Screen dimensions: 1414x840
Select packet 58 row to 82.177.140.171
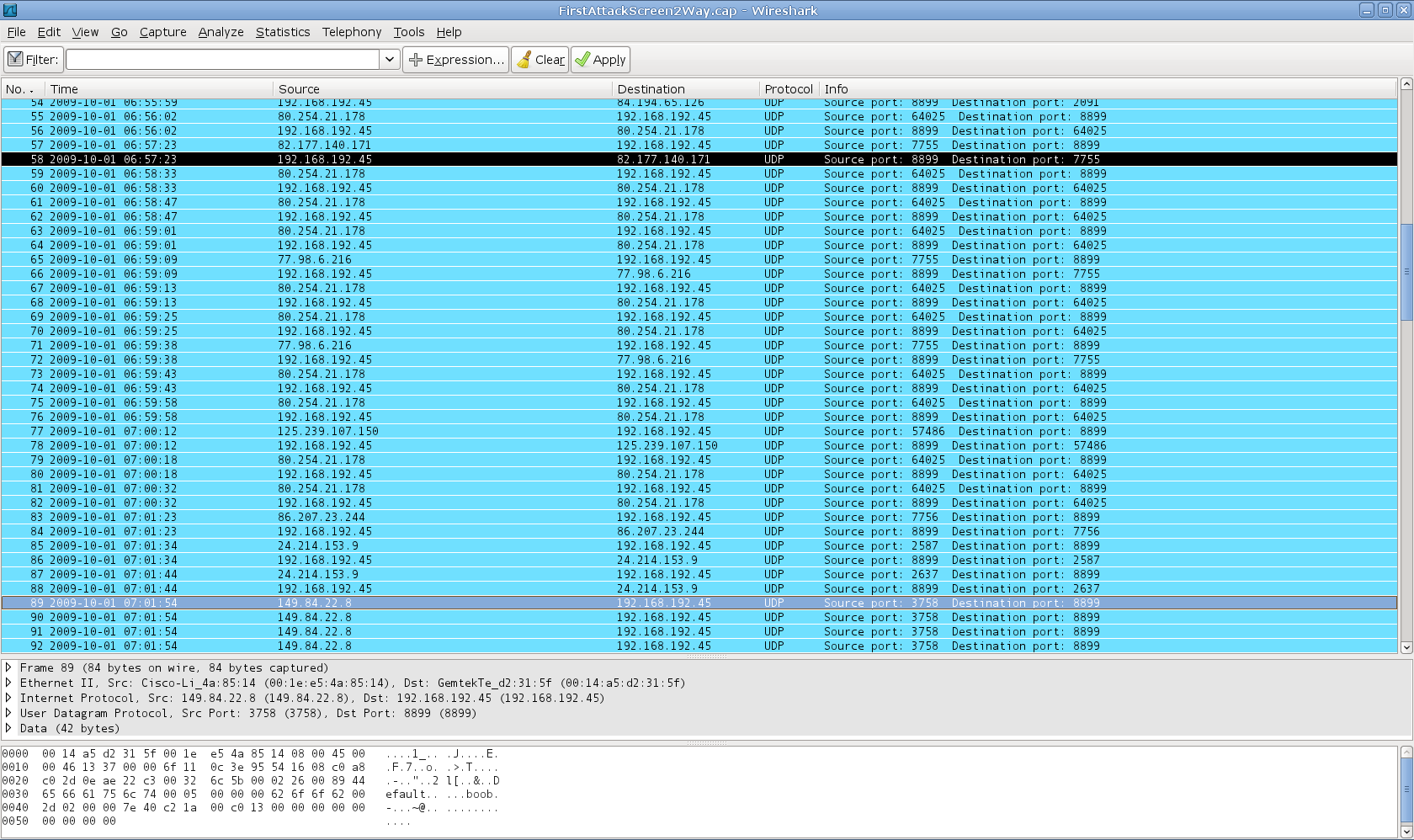pyautogui.click(x=699, y=159)
